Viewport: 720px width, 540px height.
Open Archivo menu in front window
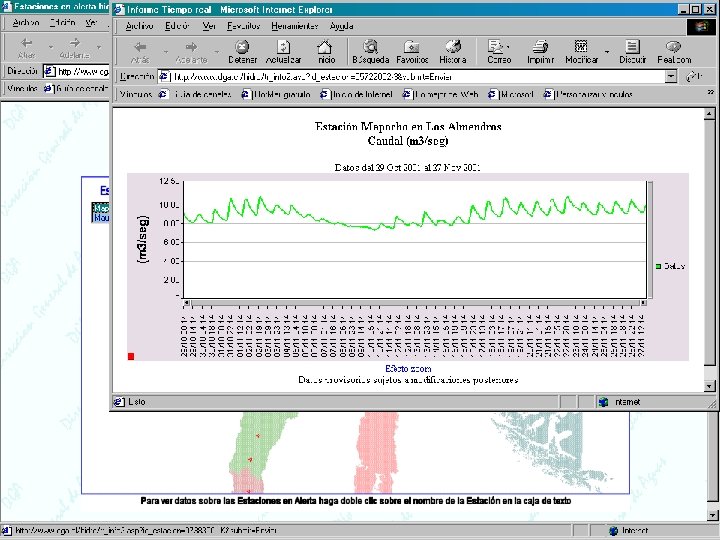(139, 26)
